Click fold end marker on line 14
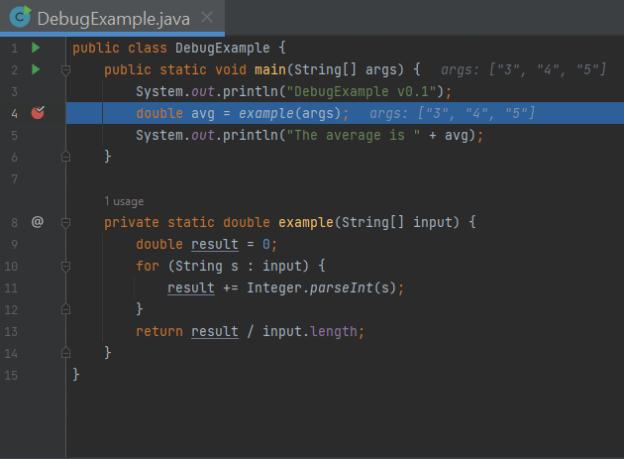This screenshot has width=624, height=459. click(65, 353)
